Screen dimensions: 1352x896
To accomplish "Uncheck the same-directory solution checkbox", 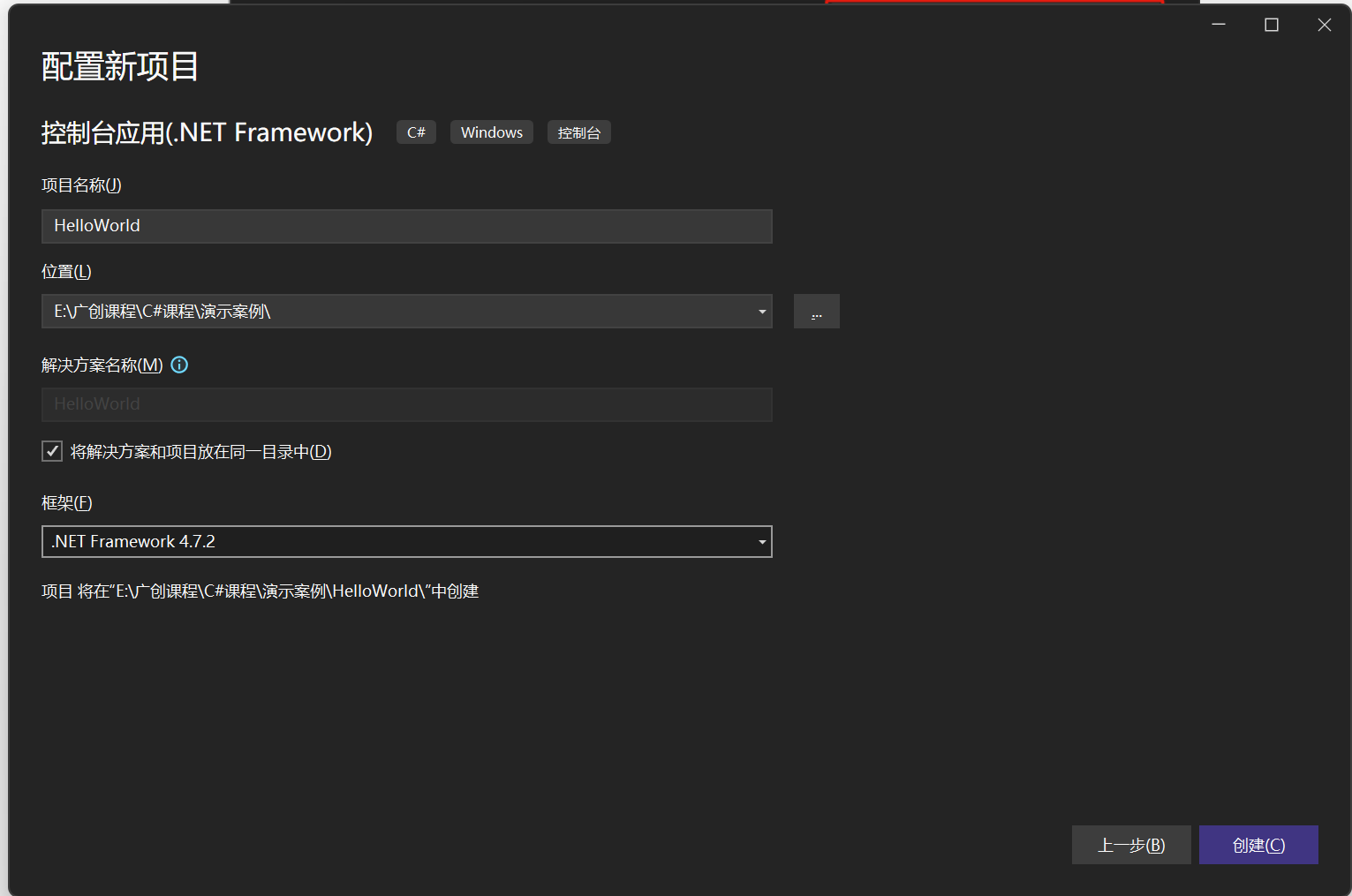I will (x=52, y=452).
